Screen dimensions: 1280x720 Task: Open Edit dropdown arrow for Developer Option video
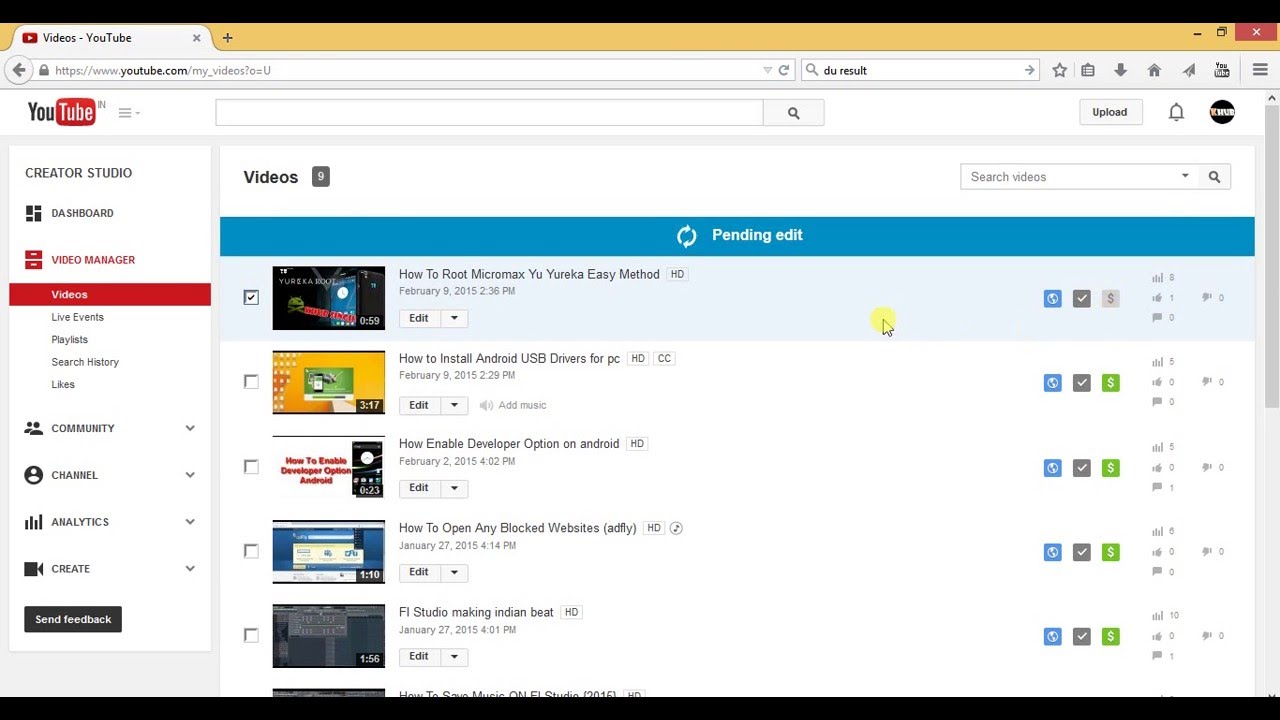454,488
